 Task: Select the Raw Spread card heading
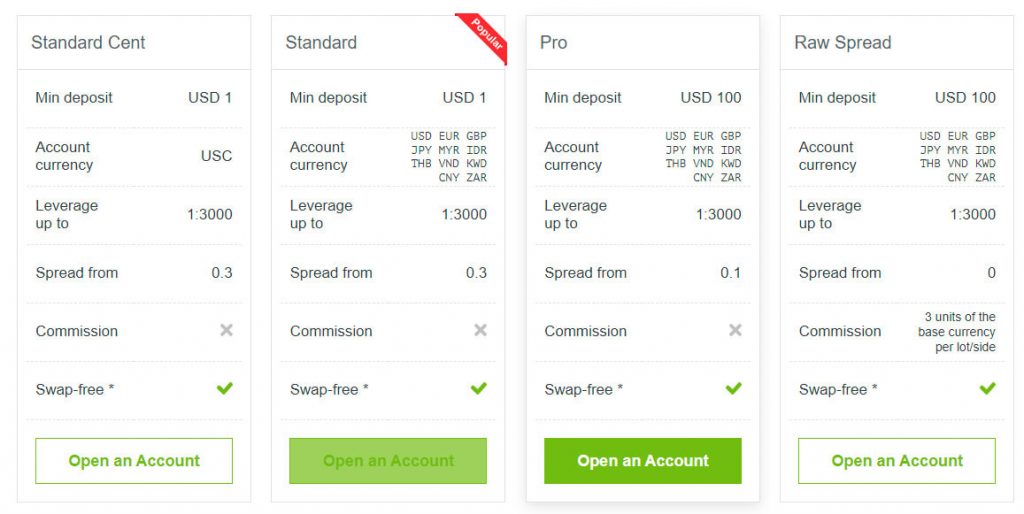[842, 43]
